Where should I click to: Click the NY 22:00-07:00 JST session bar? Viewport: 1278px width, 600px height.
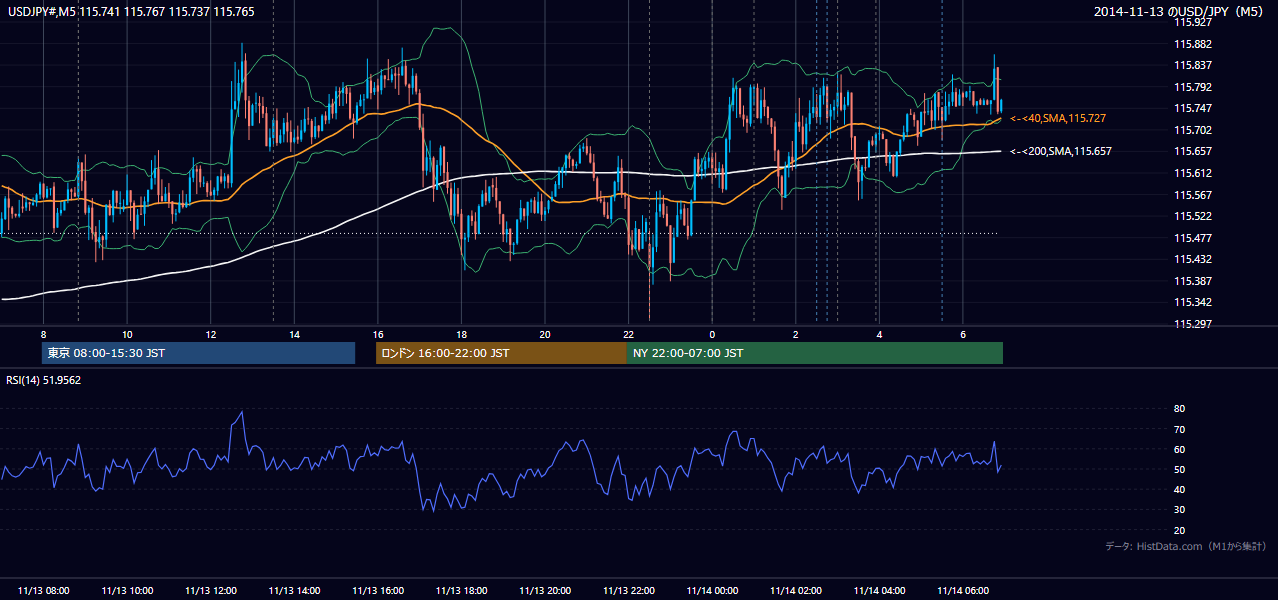click(815, 353)
